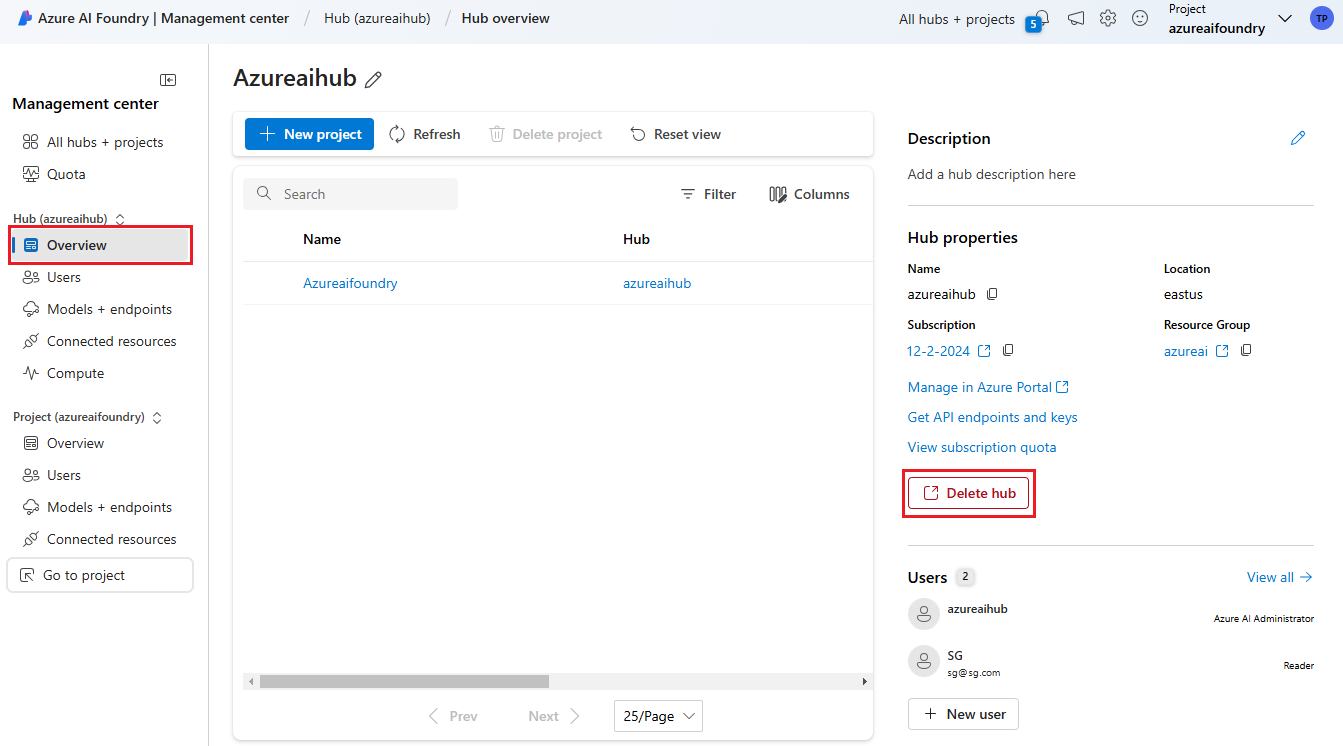The width and height of the screenshot is (1343, 746).
Task: Open azureai resource group external icon
Action: tap(1222, 351)
